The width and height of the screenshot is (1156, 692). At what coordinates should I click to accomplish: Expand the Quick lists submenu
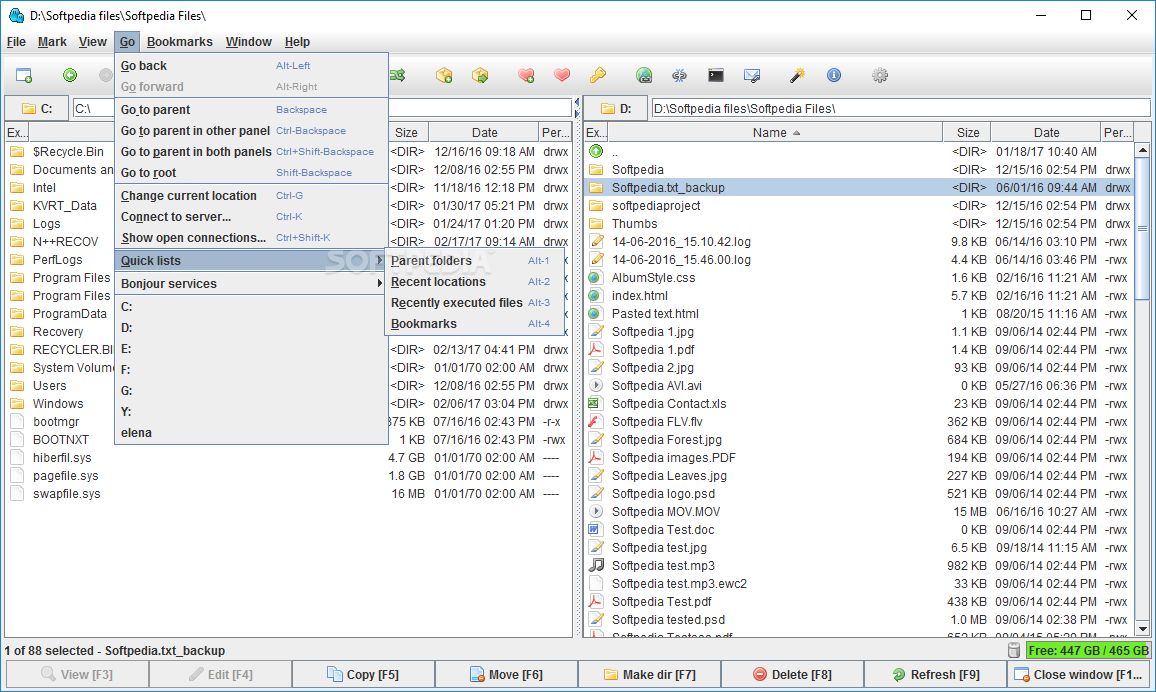[251, 261]
